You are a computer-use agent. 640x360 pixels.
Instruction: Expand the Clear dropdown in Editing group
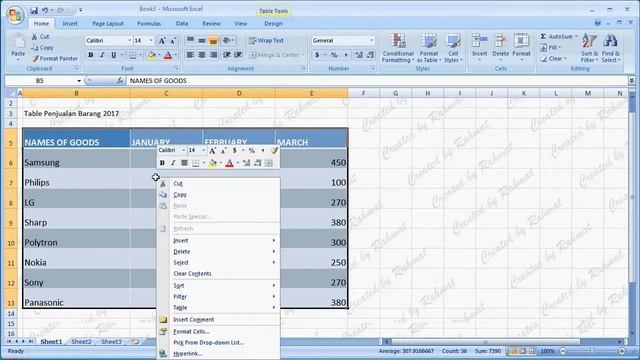(x=565, y=59)
